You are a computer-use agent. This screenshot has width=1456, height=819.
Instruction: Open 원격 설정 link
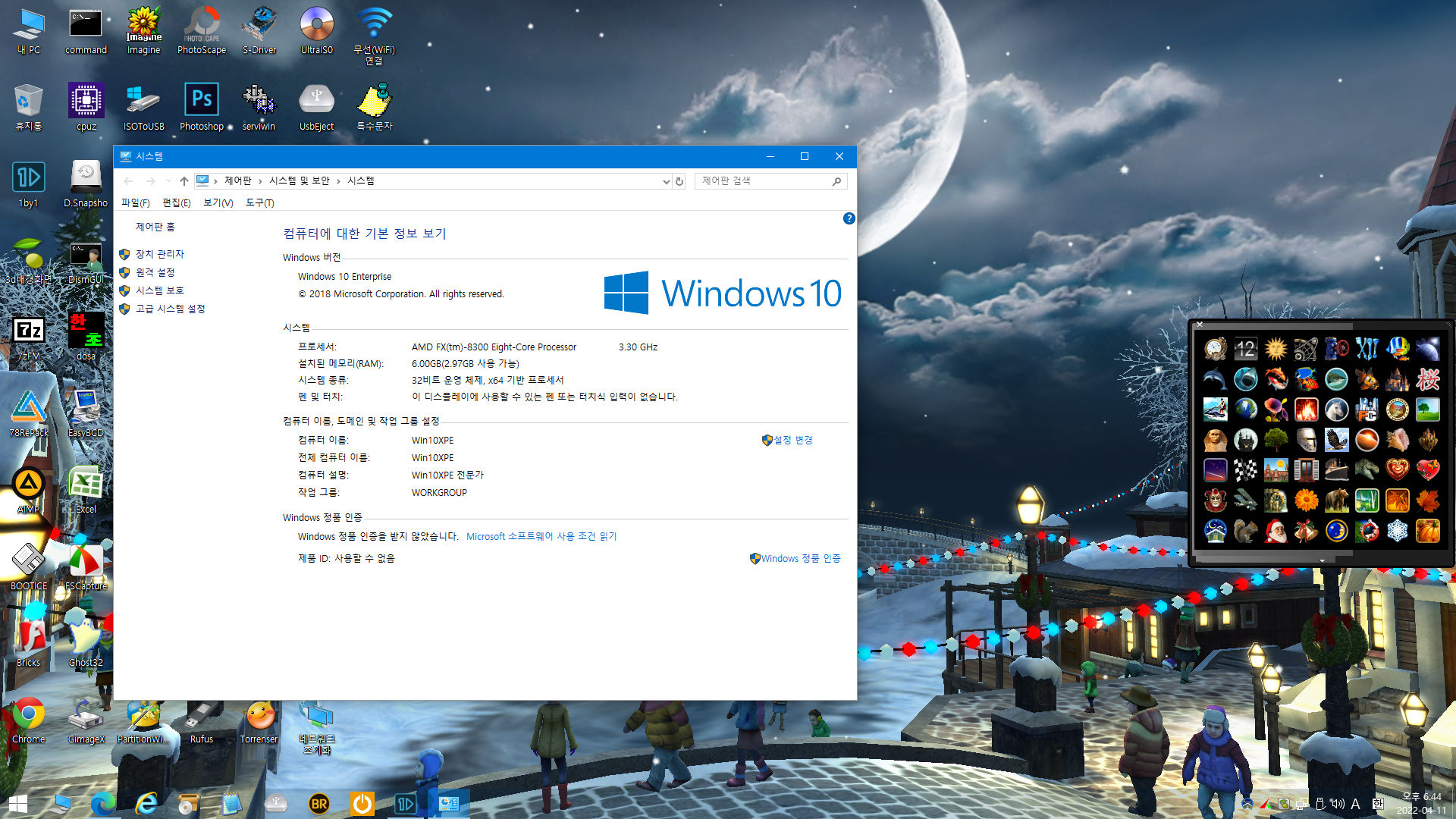tap(155, 272)
